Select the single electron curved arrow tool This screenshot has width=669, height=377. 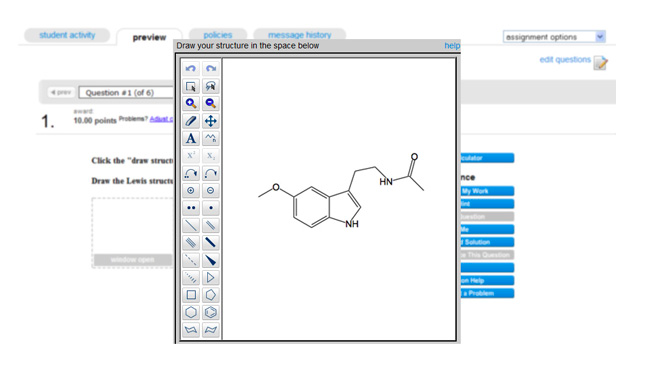[x=210, y=173]
